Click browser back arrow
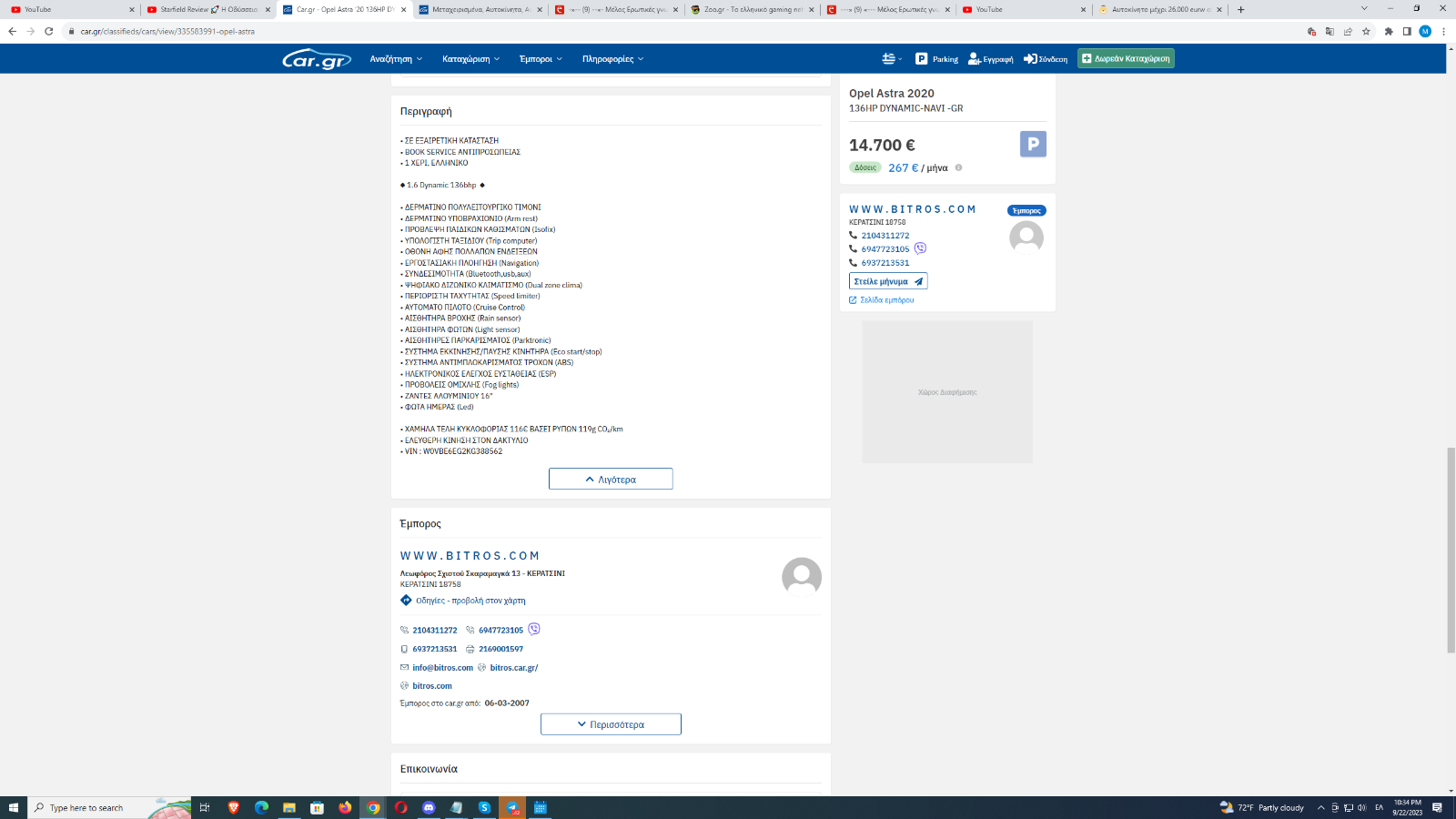 (x=12, y=31)
